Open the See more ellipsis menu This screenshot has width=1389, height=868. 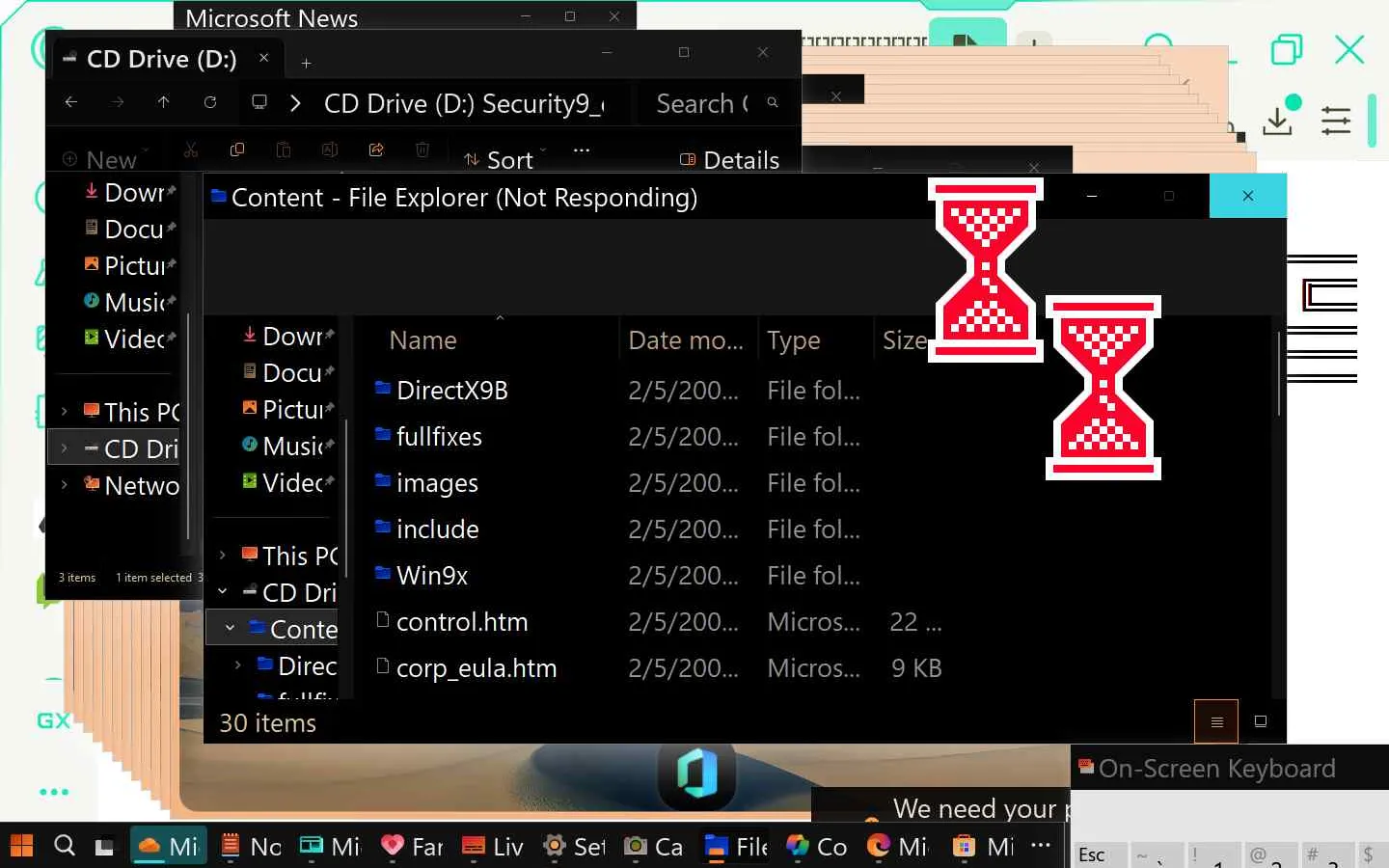582,150
